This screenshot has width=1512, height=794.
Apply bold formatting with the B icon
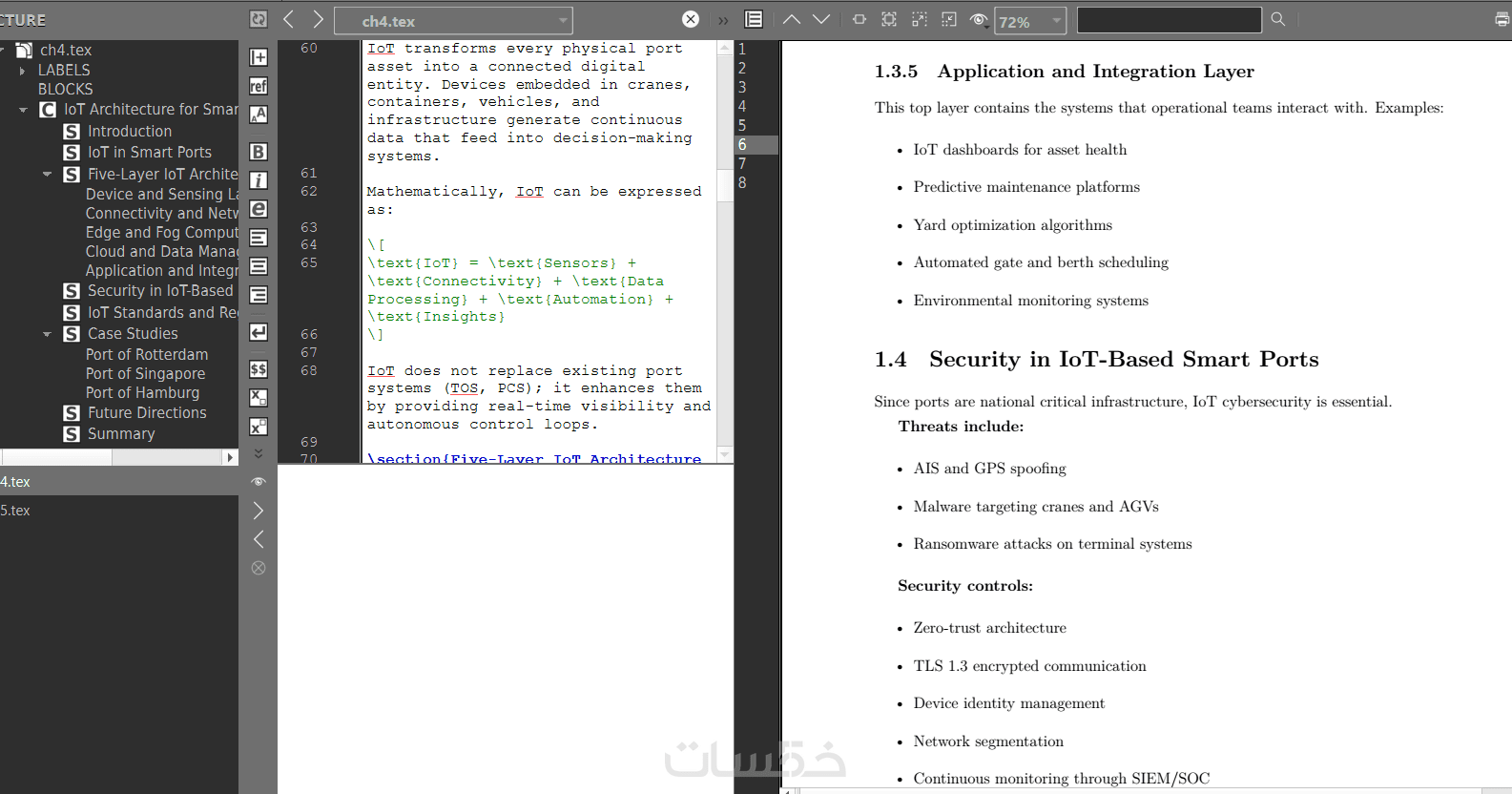click(x=259, y=152)
